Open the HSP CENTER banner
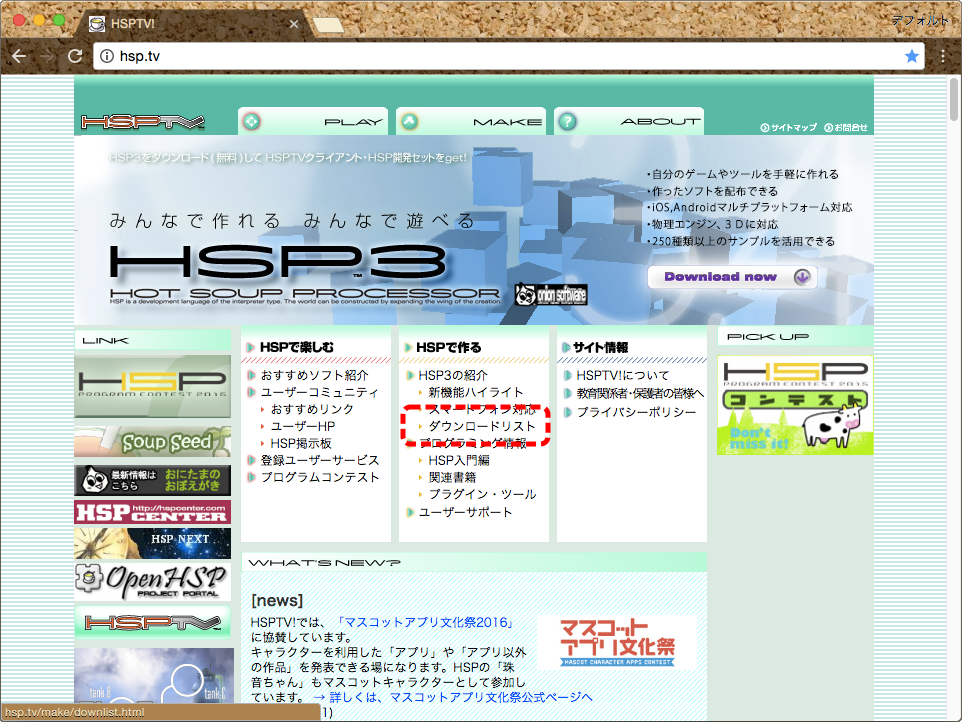962x722 pixels. tap(153, 512)
